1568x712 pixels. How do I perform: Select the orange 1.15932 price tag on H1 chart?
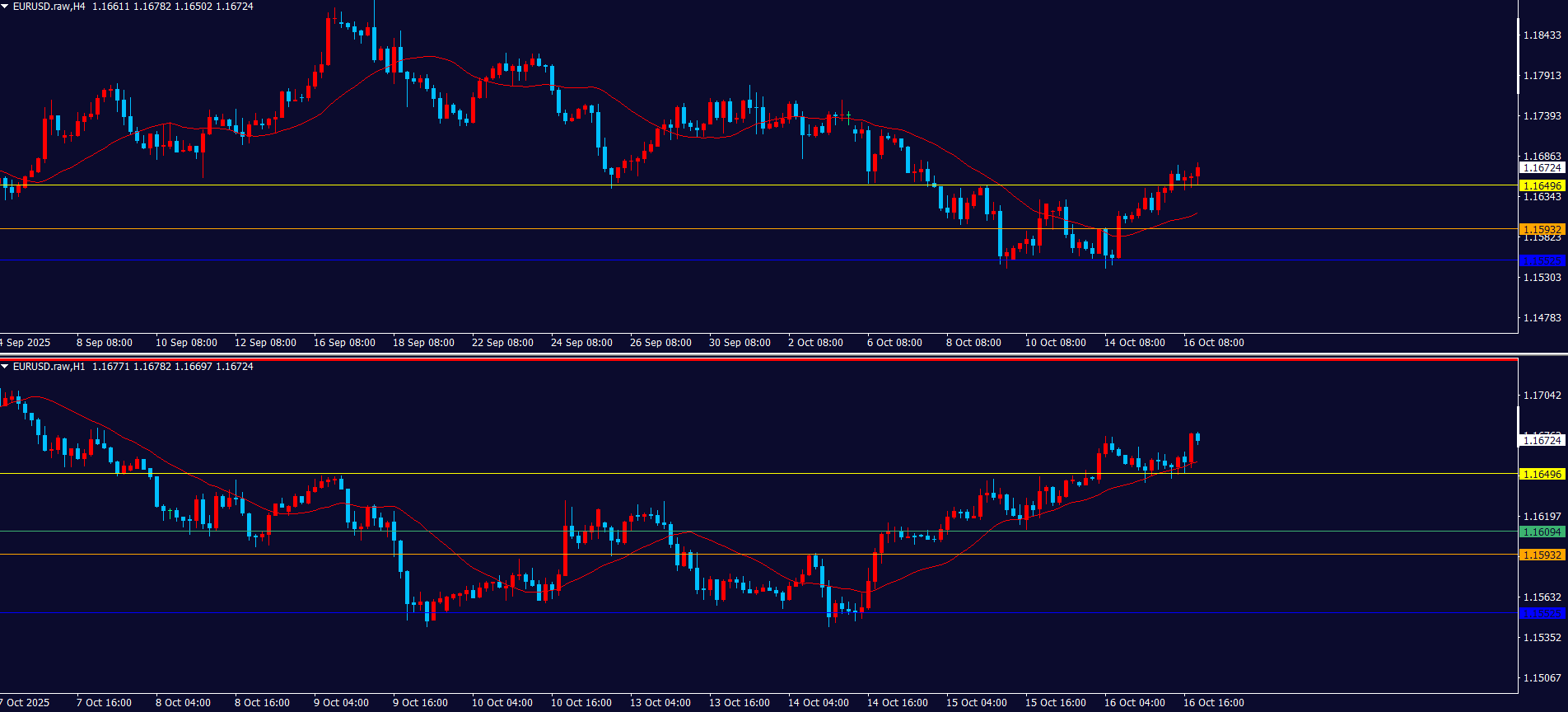(1542, 555)
